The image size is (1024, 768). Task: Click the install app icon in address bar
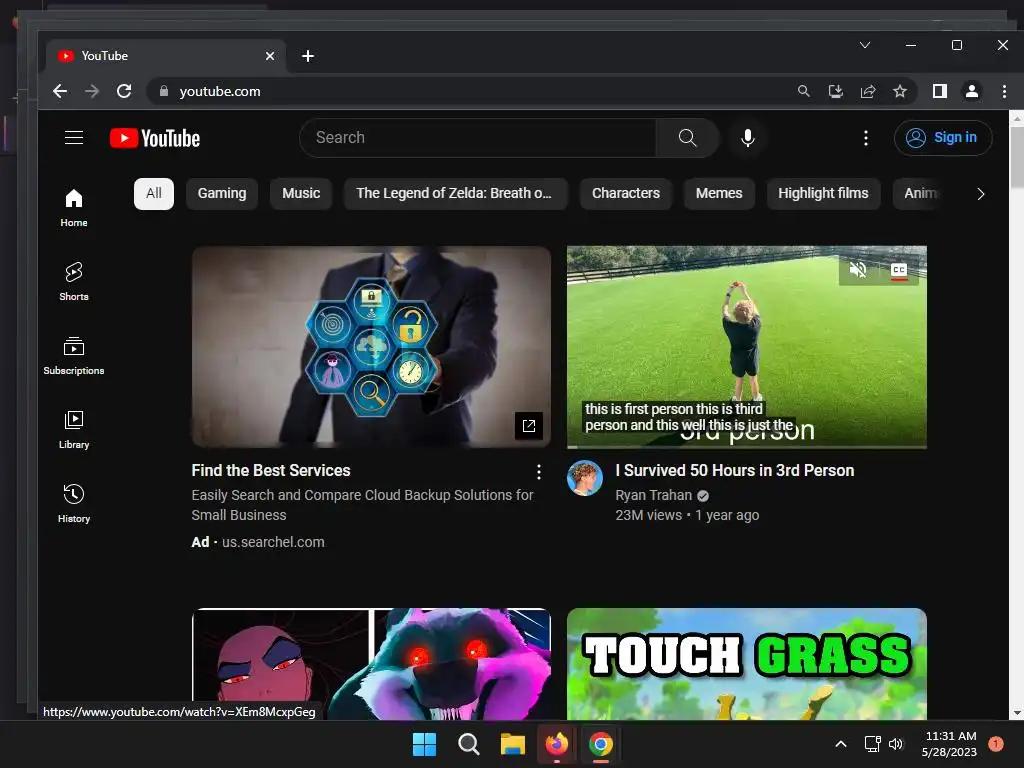point(836,91)
